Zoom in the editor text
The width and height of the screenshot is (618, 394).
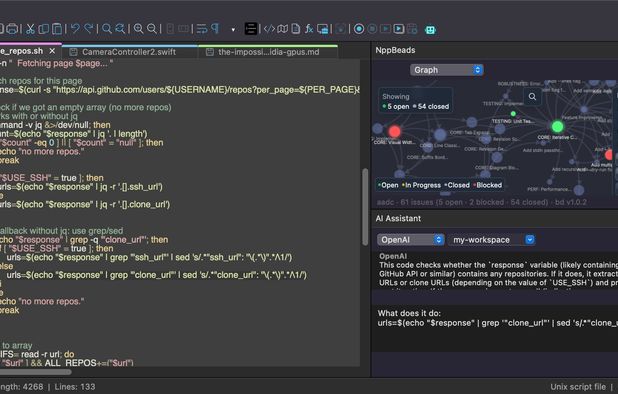(138, 29)
